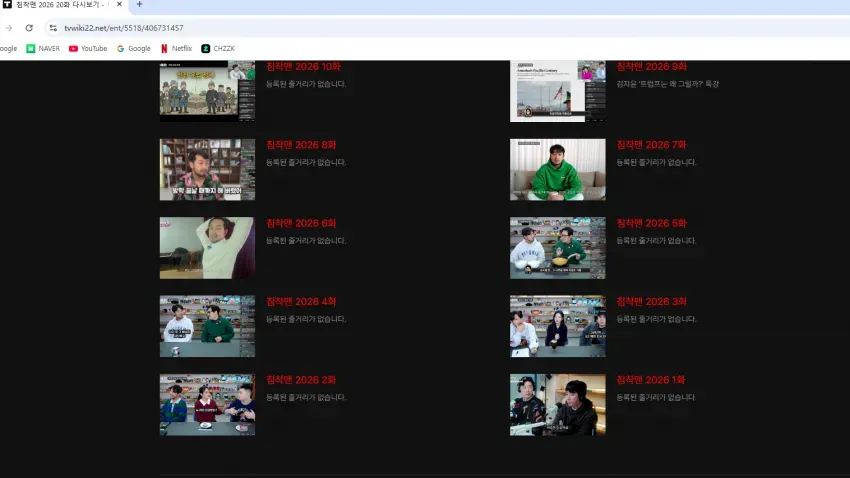Open 침착맨 2026 7화 link
Viewport: 850px width, 478px height.
click(651, 145)
